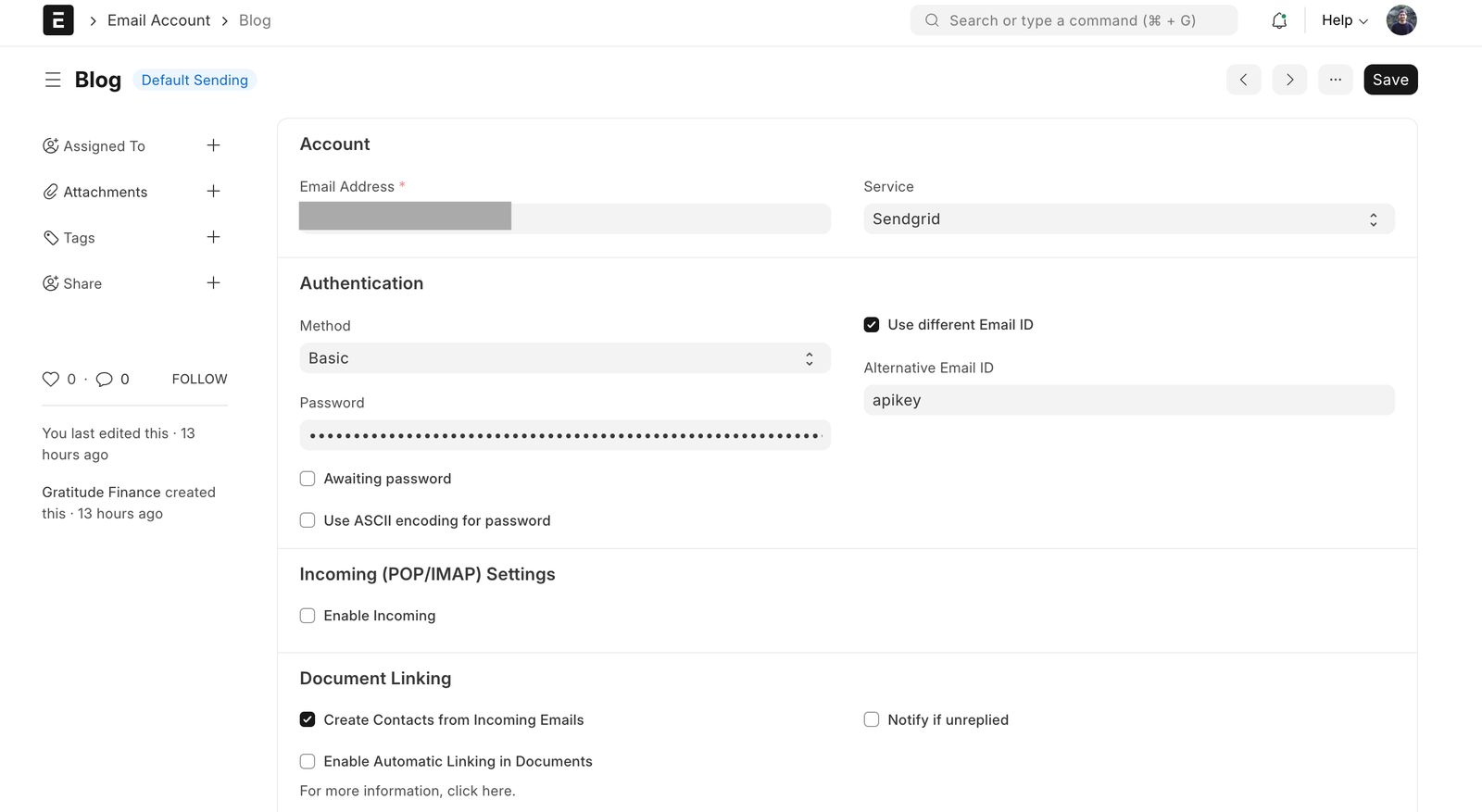The width and height of the screenshot is (1482, 812).
Task: Click the Save button
Action: (x=1390, y=80)
